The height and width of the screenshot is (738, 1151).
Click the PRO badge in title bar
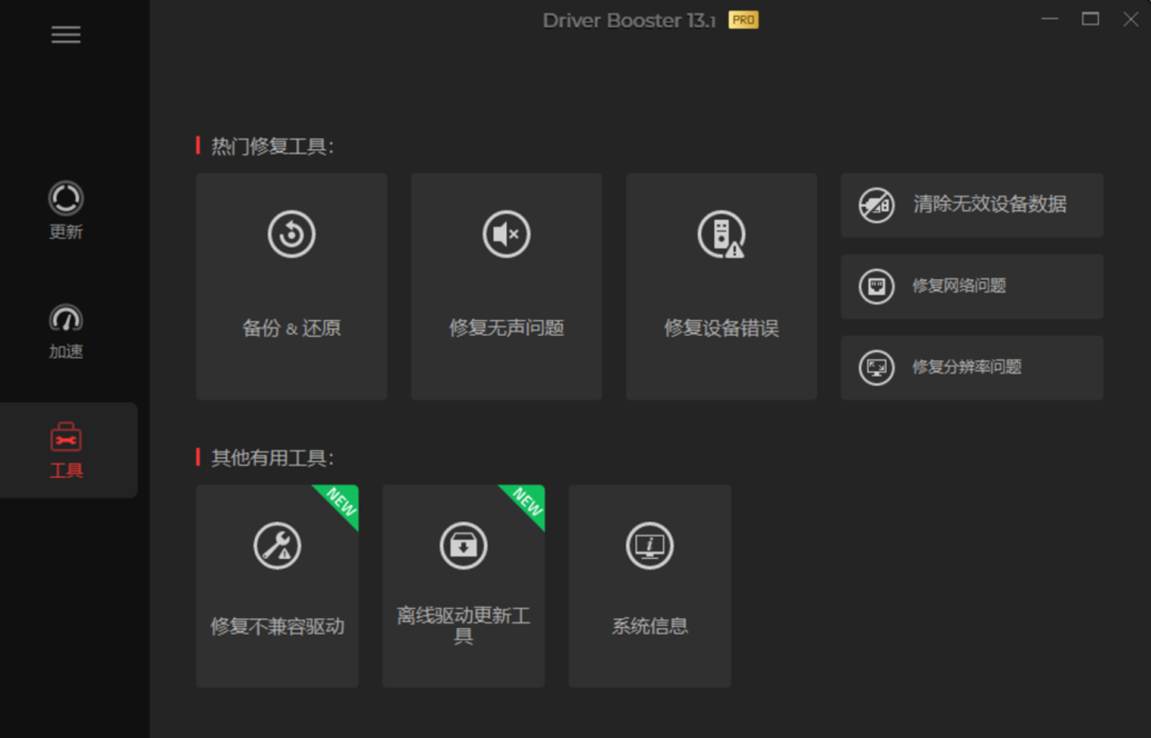[x=743, y=20]
